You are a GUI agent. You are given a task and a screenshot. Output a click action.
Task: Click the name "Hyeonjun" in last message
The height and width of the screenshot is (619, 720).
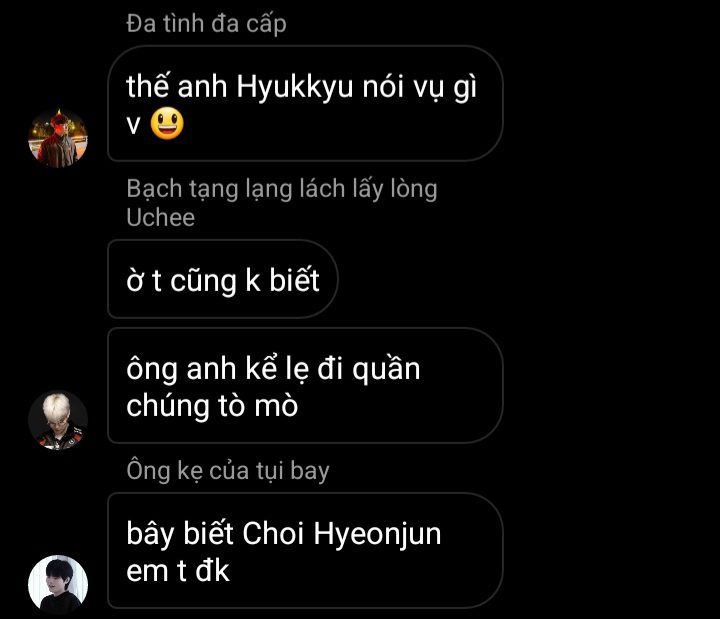(x=377, y=535)
